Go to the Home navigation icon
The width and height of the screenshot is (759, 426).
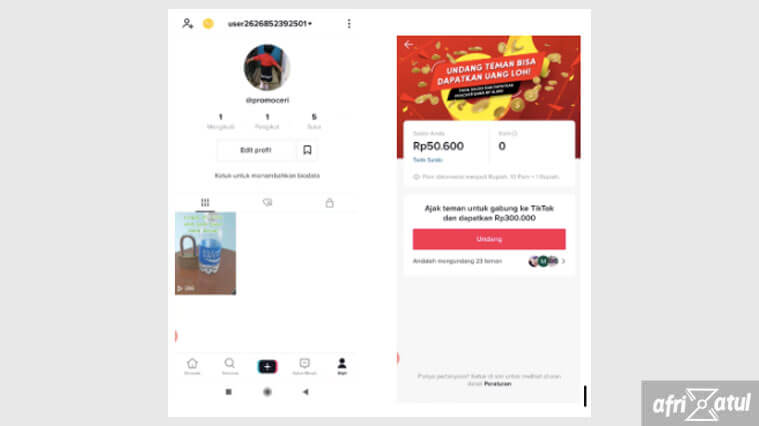click(192, 366)
